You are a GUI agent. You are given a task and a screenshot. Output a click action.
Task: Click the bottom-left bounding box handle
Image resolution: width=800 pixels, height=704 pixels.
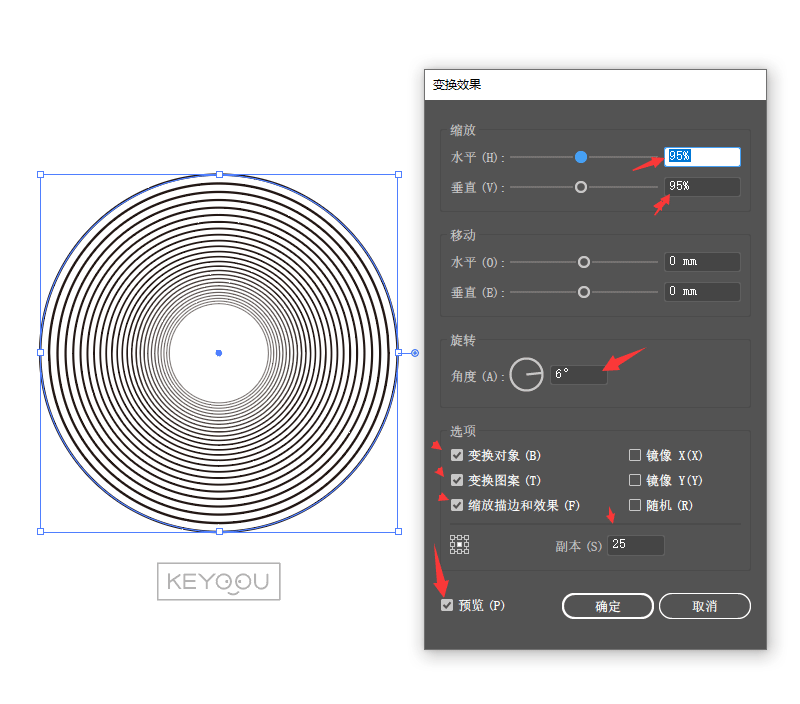[41, 531]
